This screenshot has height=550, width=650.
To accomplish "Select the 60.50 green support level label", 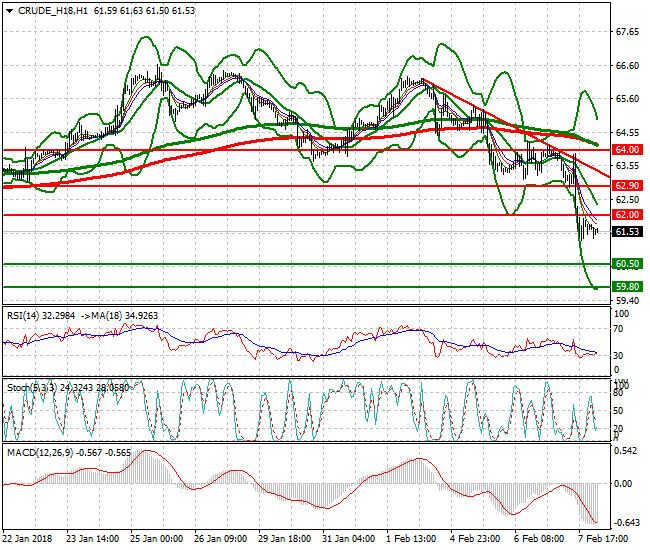I will (x=627, y=264).
